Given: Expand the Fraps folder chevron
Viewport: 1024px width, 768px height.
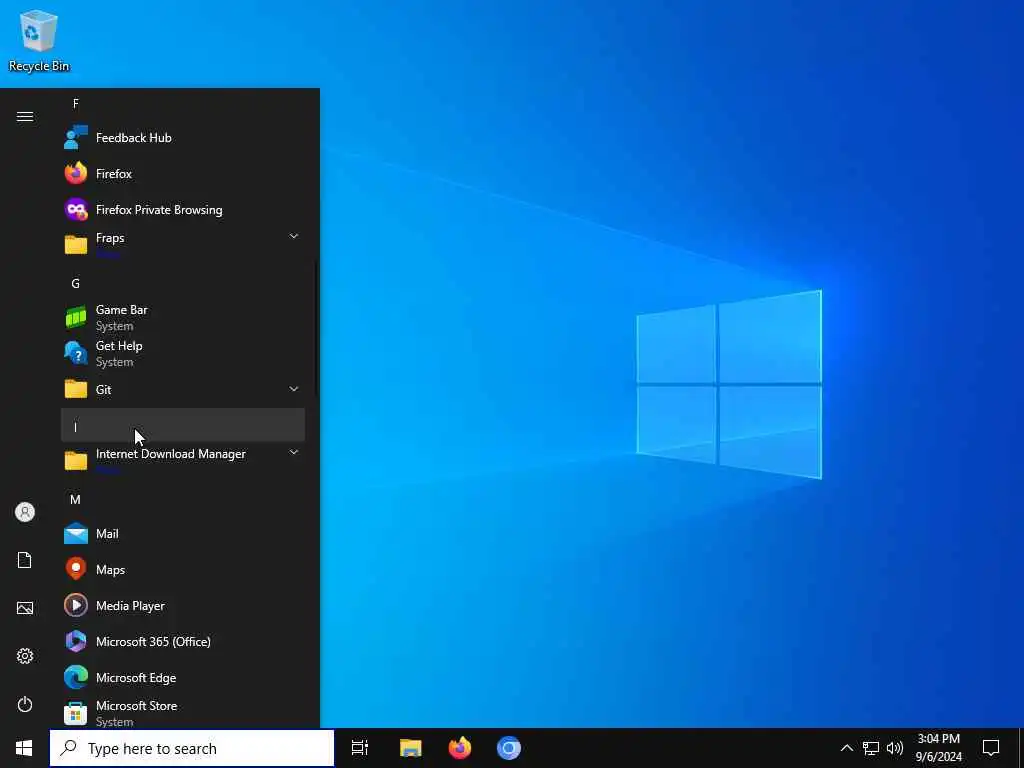Looking at the screenshot, I should click(x=294, y=236).
